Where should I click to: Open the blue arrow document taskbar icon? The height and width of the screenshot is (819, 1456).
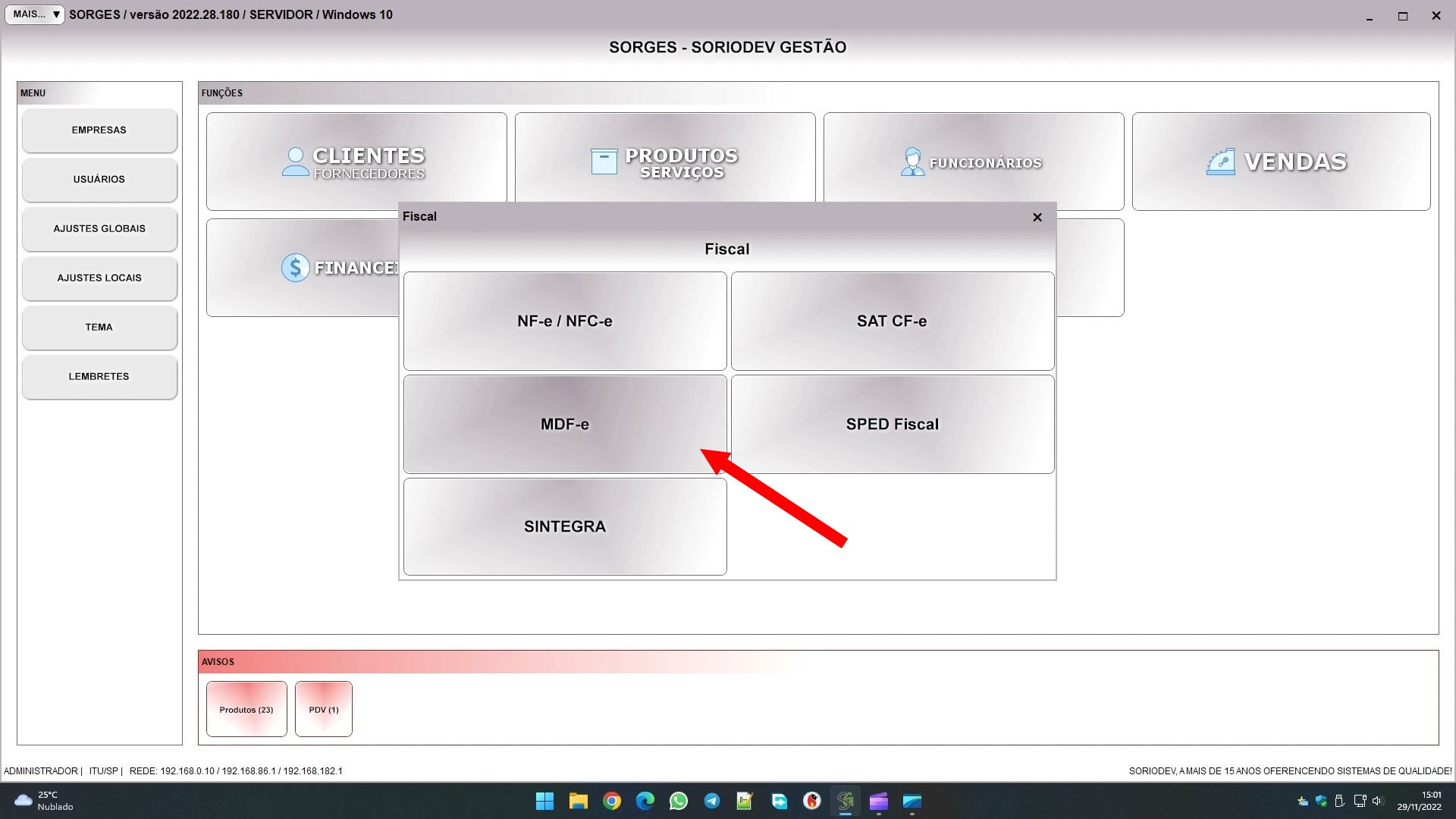(x=779, y=802)
